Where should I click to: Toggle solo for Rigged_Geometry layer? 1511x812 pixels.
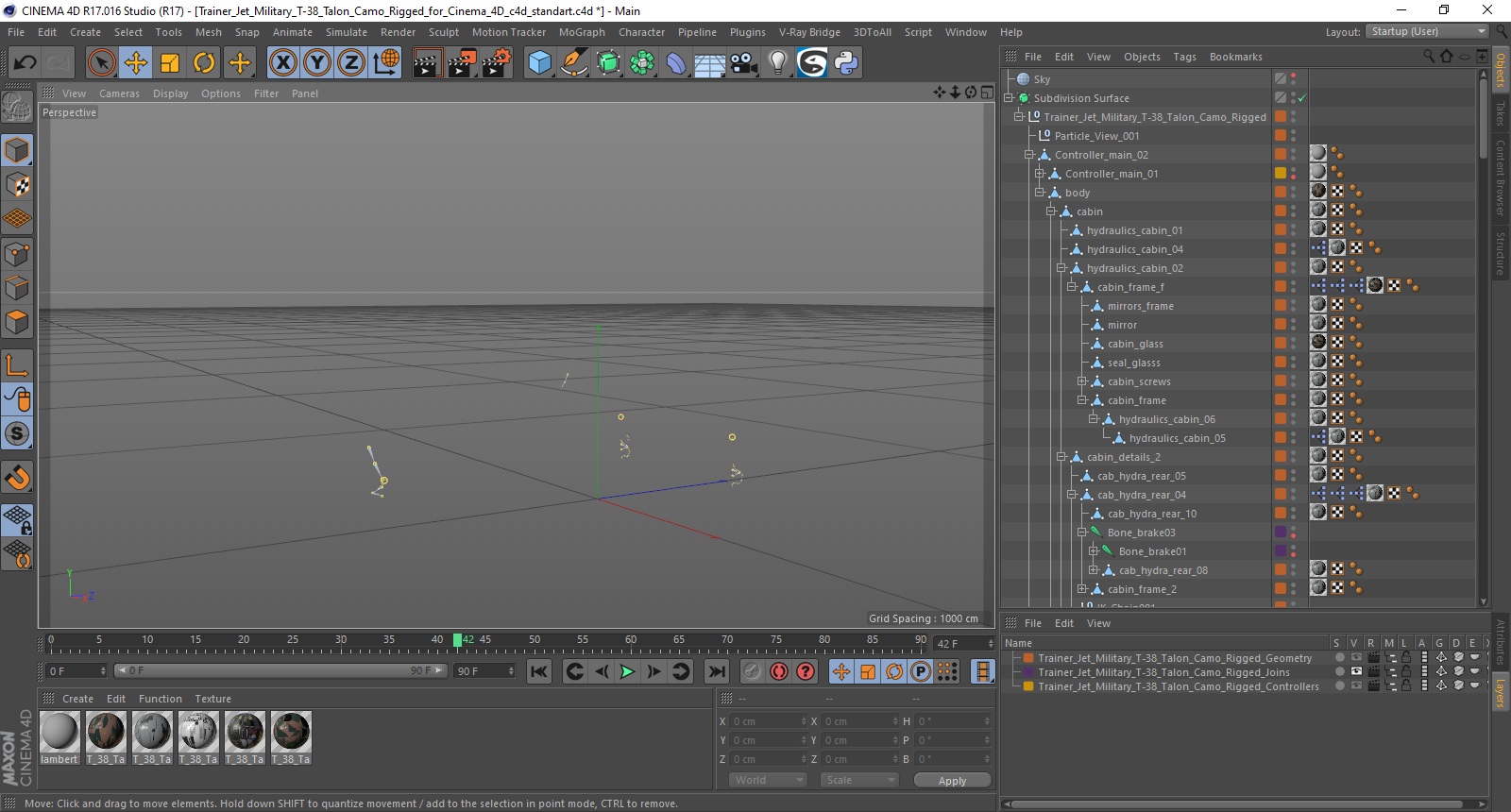point(1339,658)
